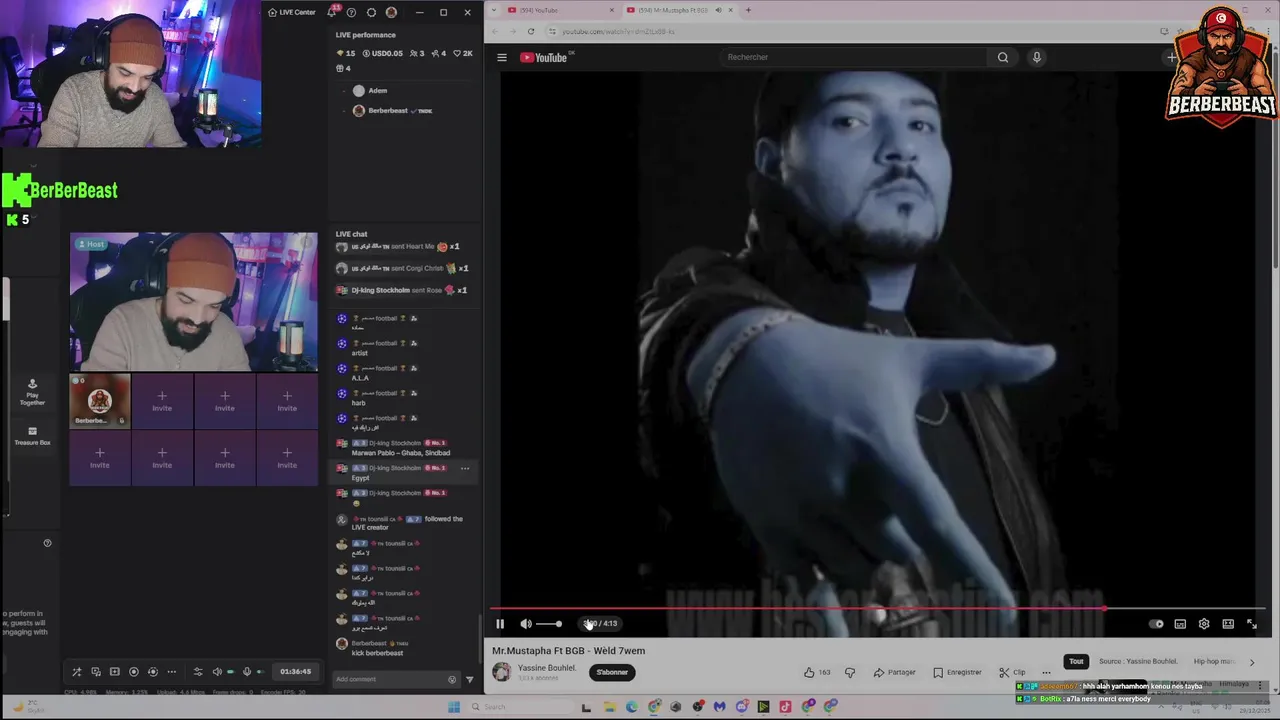Open Play Together panel
Screen dimensions: 1280x720
(32, 392)
